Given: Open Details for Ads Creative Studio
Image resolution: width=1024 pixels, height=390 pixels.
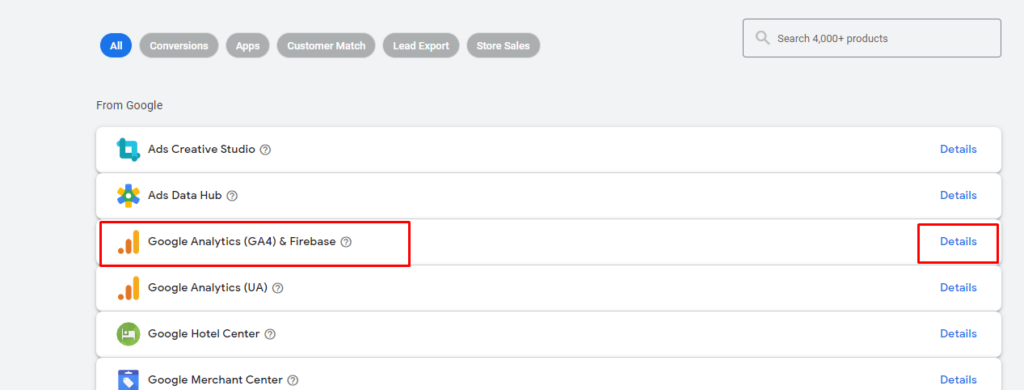Looking at the screenshot, I should pos(958,149).
